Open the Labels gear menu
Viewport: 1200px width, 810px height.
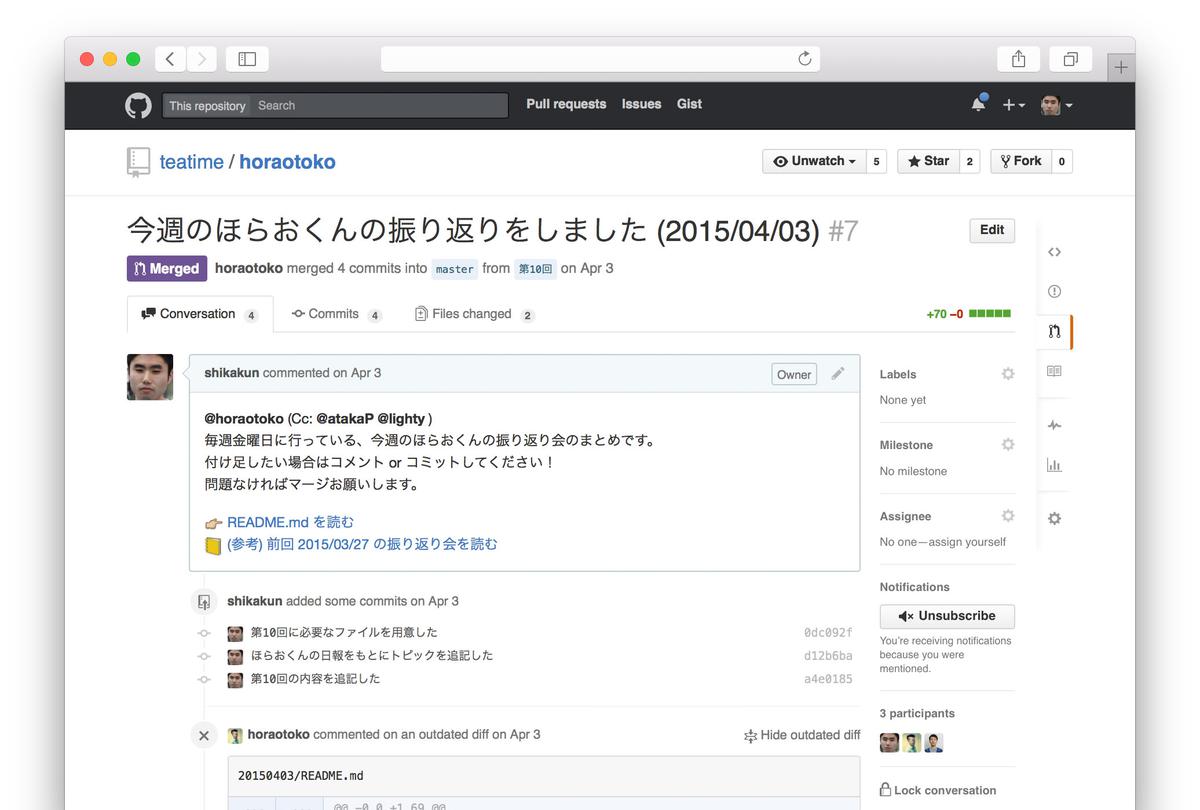pyautogui.click(x=1007, y=374)
